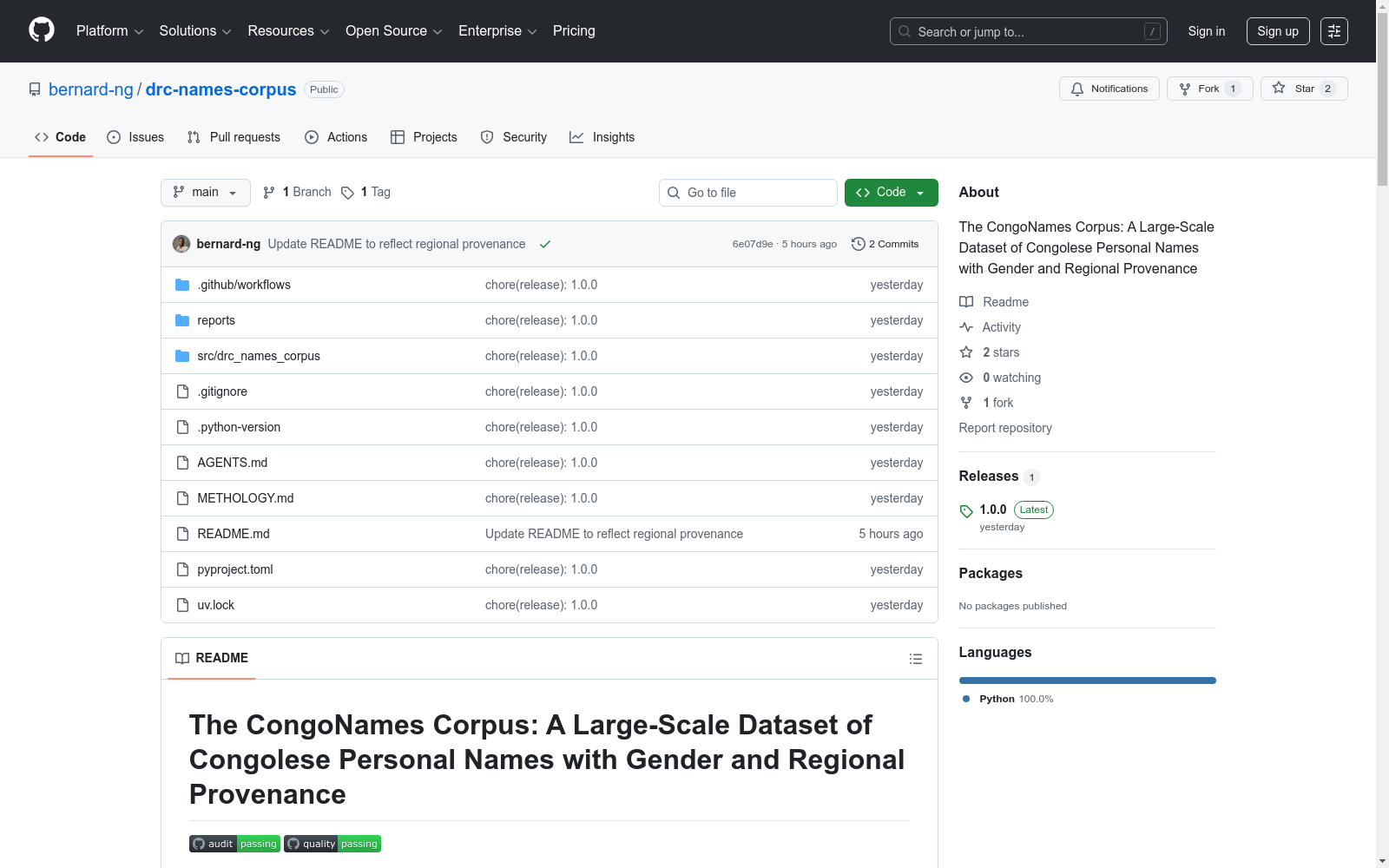Open the .python-version file
1389x868 pixels.
point(239,427)
